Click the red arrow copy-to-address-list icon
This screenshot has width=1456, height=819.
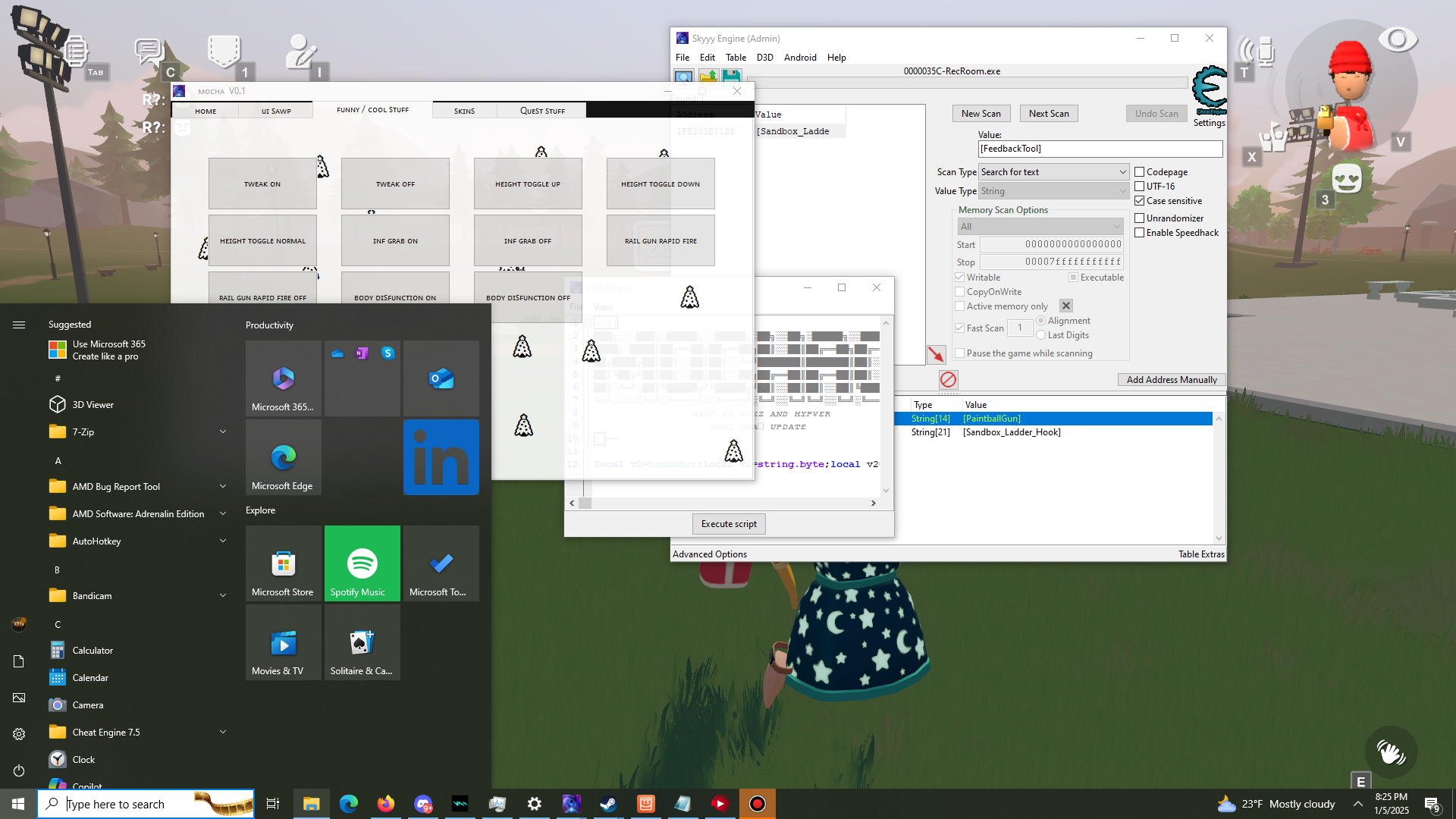click(936, 354)
